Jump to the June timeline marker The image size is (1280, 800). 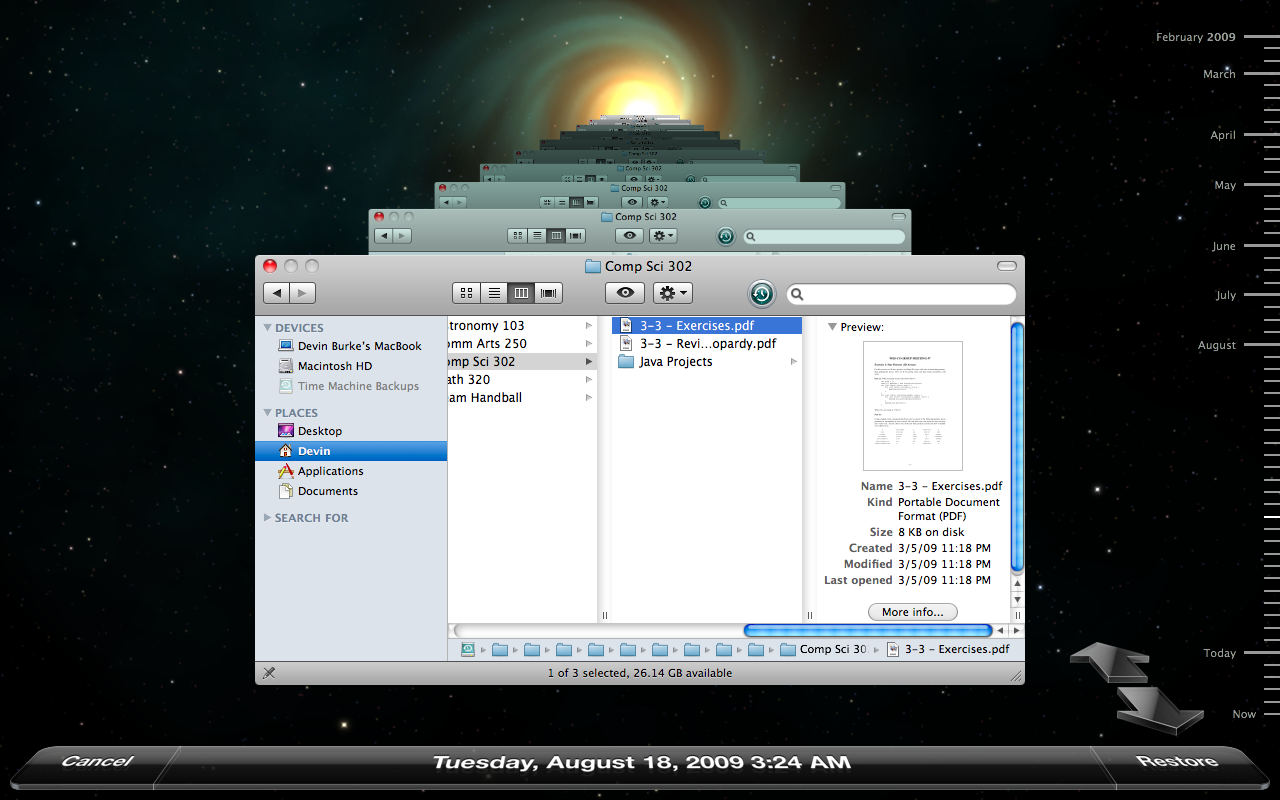(1224, 246)
